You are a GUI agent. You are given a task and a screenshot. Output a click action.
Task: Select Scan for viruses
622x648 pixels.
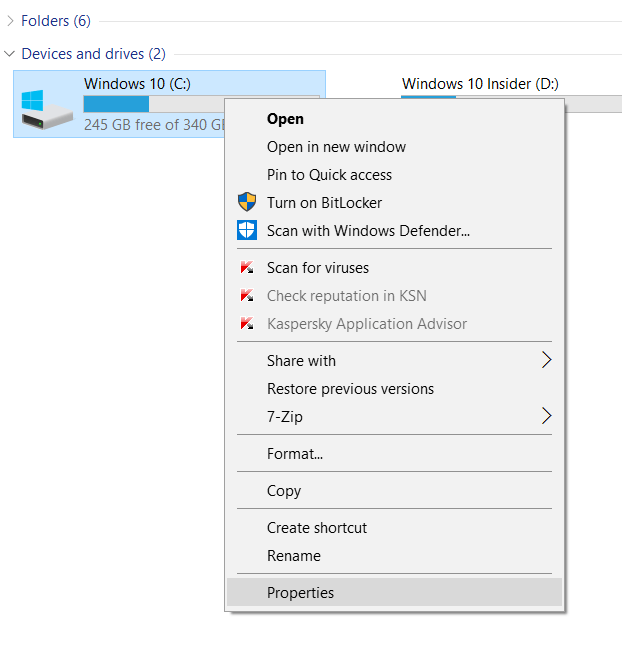tap(395, 268)
